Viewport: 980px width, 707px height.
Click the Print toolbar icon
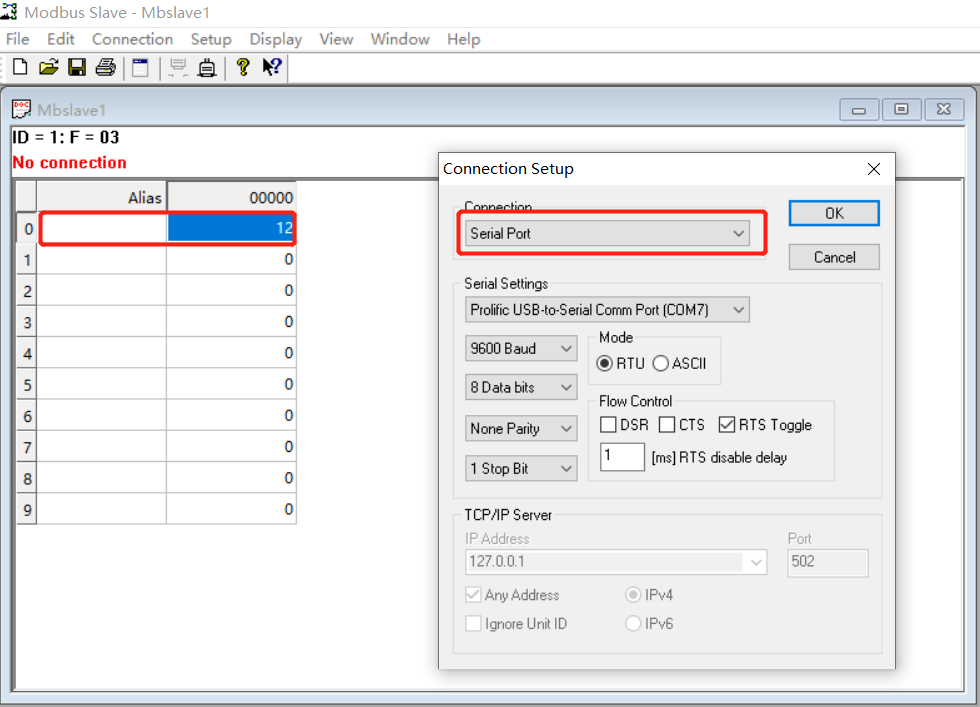click(x=105, y=67)
